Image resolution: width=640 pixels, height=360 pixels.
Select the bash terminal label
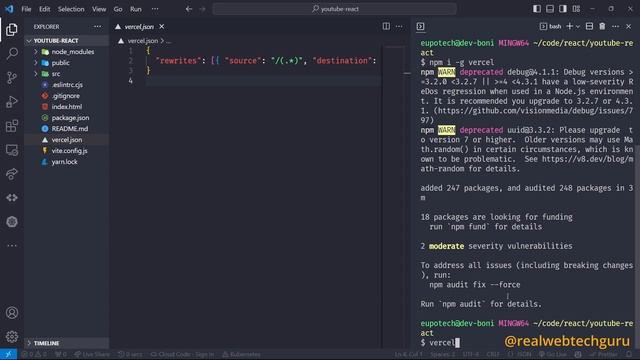(551, 27)
